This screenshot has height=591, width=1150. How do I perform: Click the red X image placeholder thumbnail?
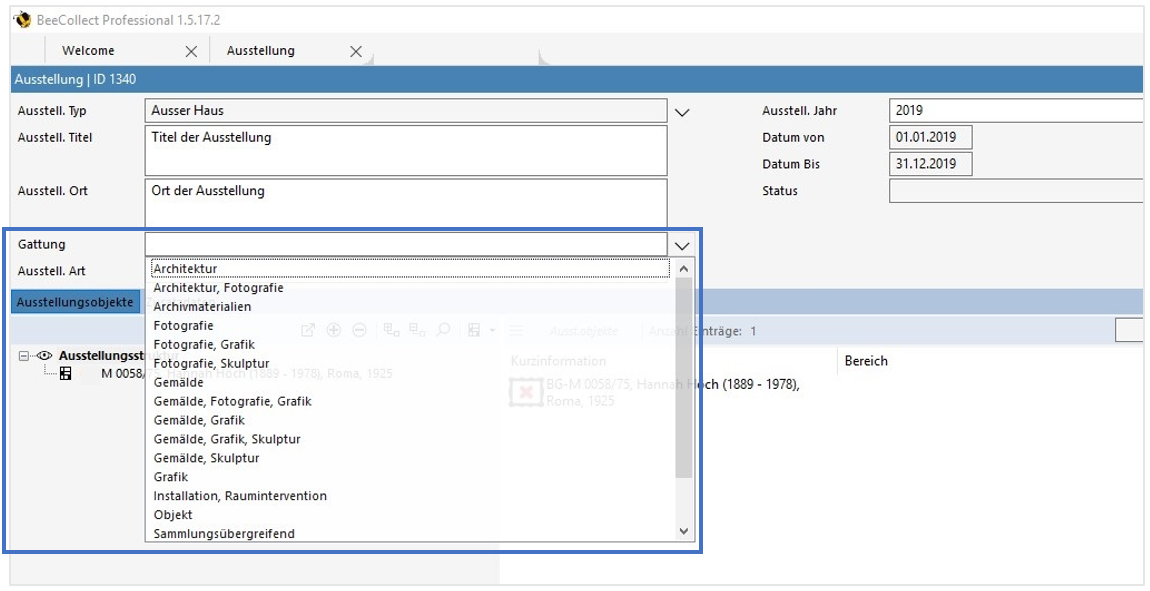click(524, 392)
